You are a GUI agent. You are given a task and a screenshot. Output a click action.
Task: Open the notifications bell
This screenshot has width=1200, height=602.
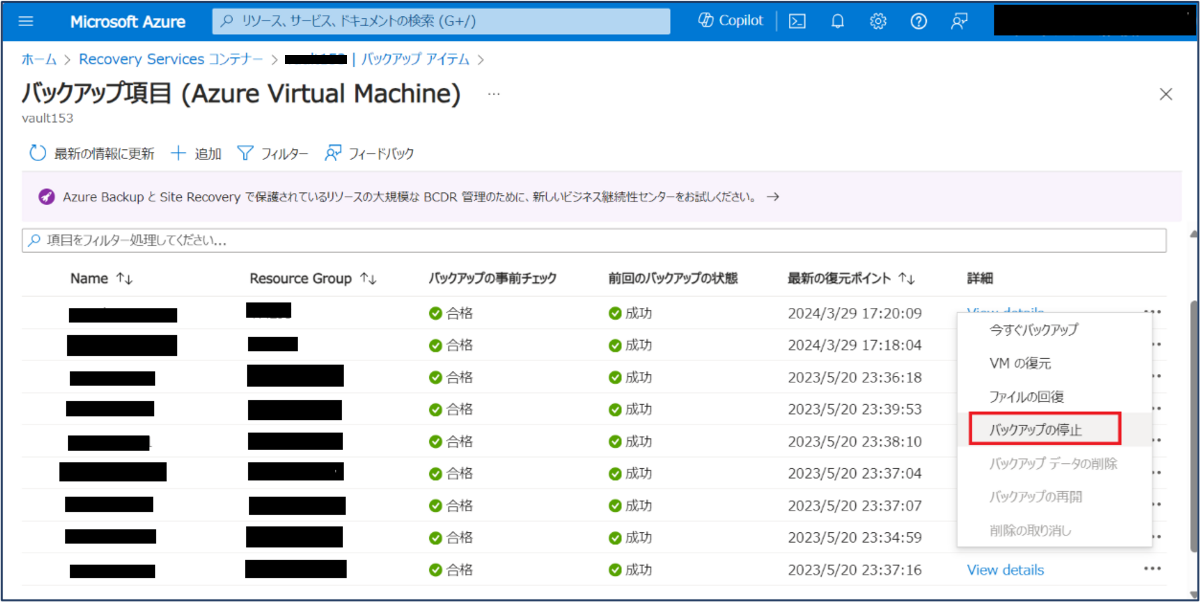(838, 21)
